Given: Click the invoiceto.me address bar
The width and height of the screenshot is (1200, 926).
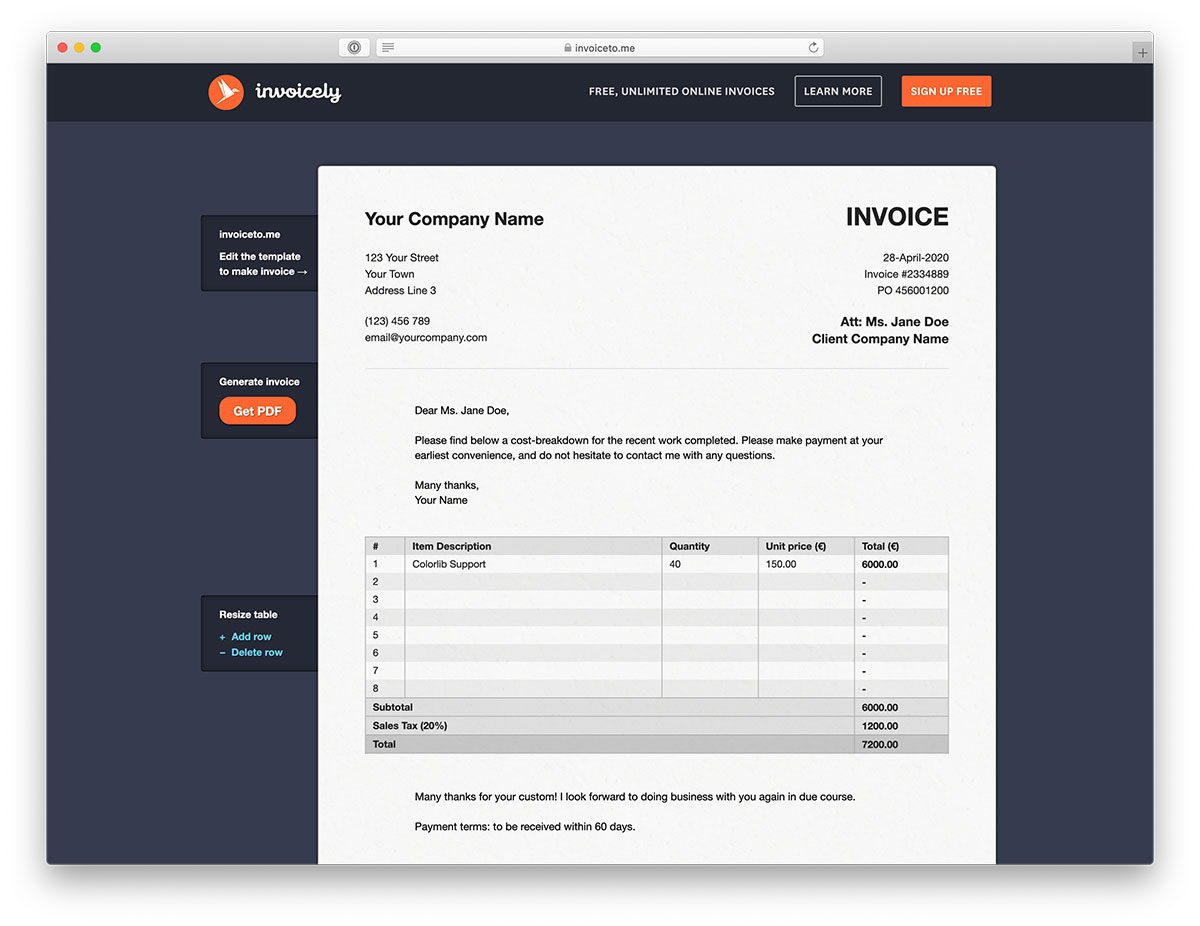Looking at the screenshot, I should 600,47.
